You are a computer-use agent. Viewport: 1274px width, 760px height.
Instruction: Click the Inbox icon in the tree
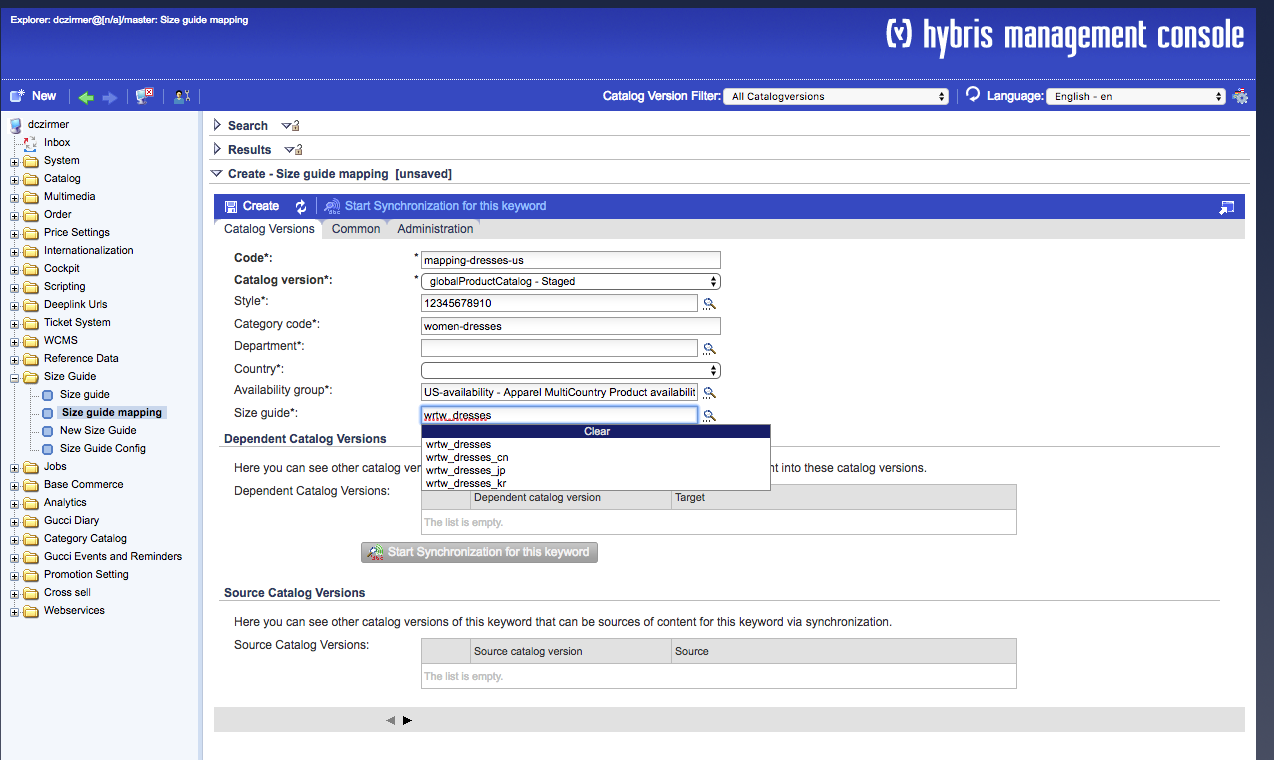(30, 143)
